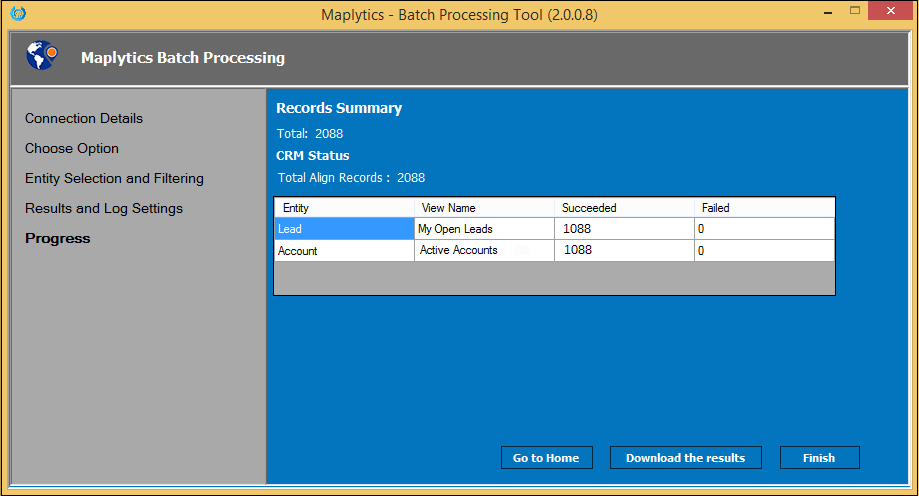Click Download the results button
Screen dimensions: 919x496
coord(686,458)
